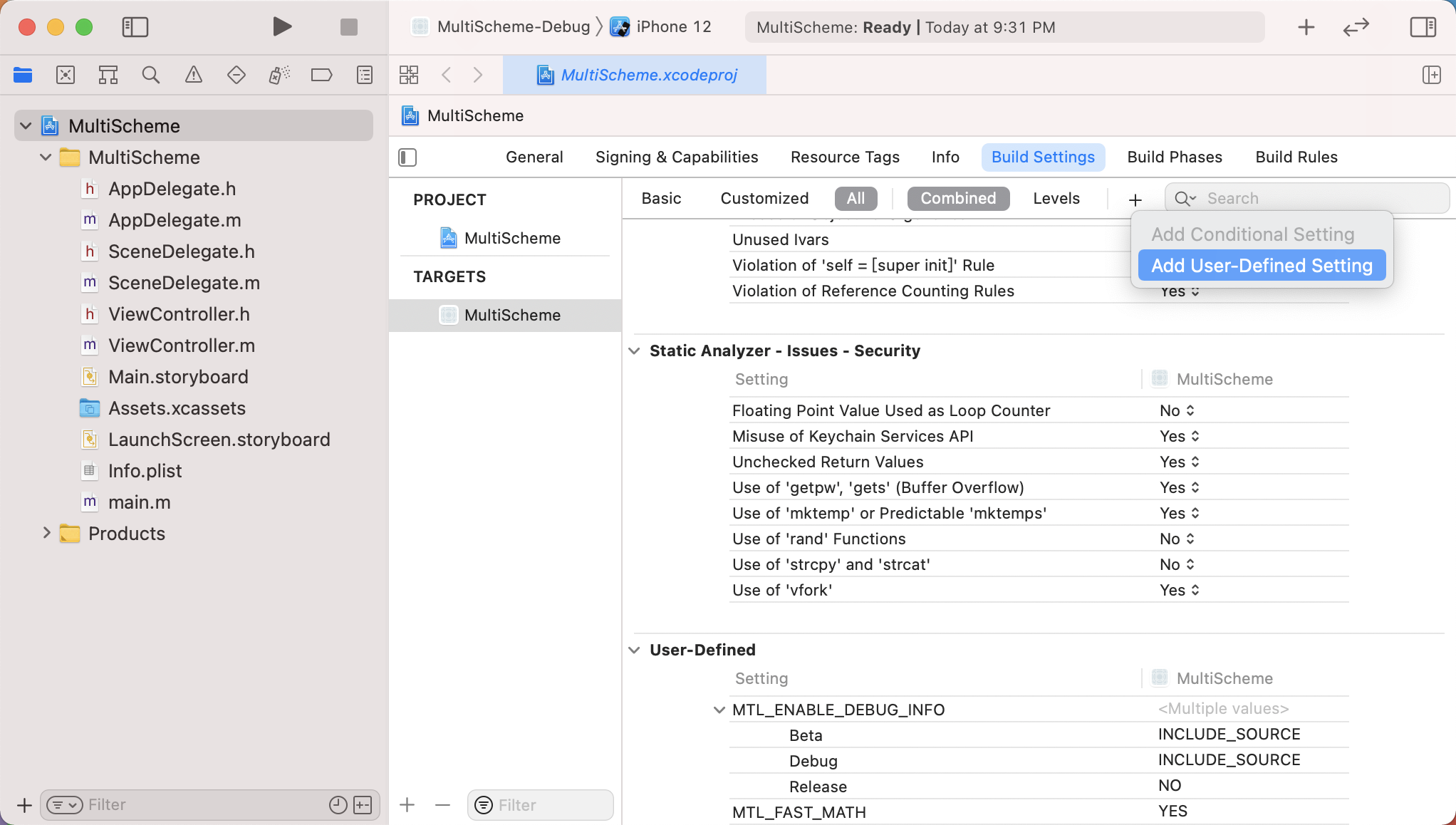1456x825 pixels.
Task: Open the Report navigator icon
Action: click(365, 75)
